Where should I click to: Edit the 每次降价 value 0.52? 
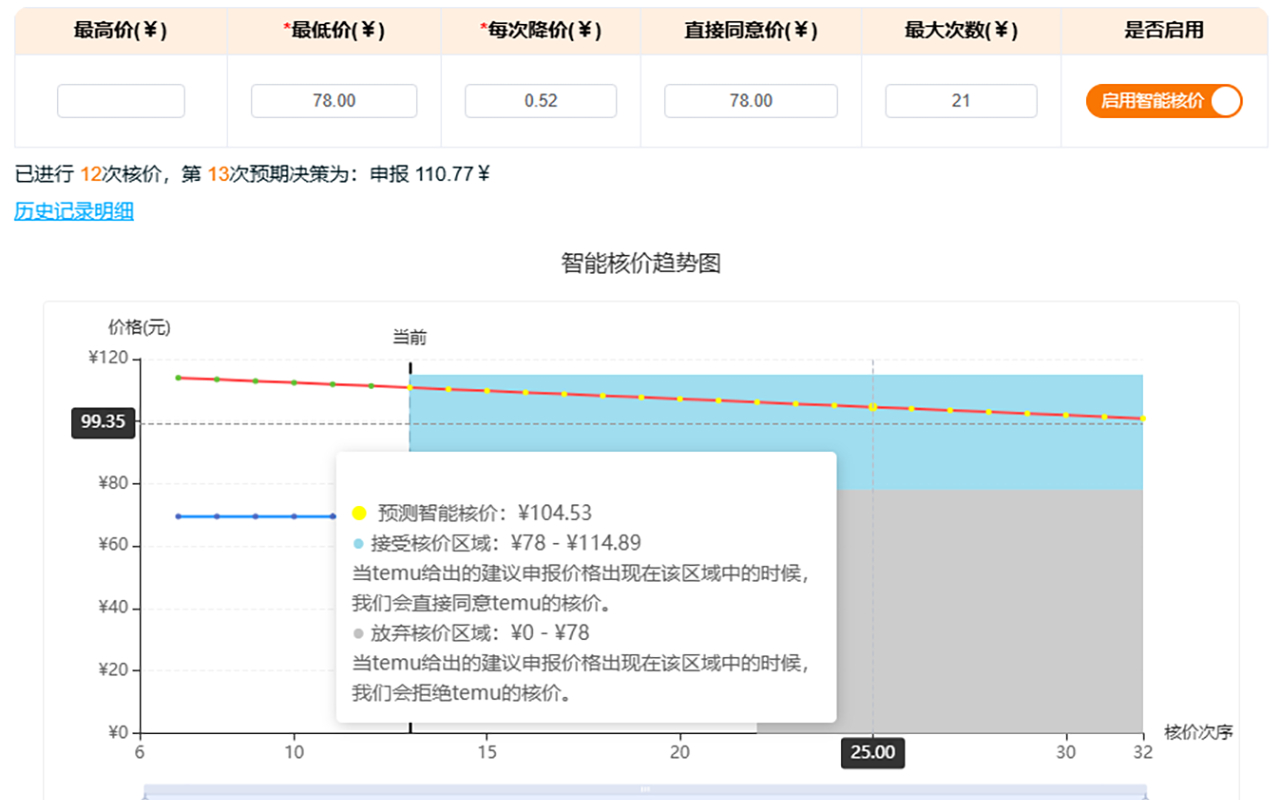(540, 100)
